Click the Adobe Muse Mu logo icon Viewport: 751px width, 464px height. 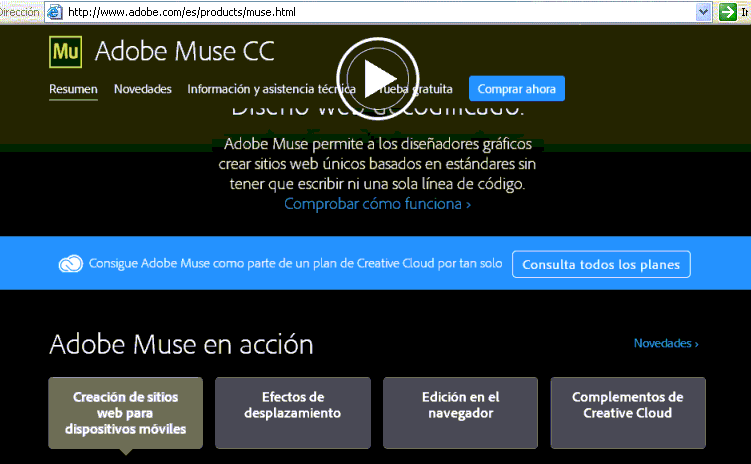[x=66, y=52]
